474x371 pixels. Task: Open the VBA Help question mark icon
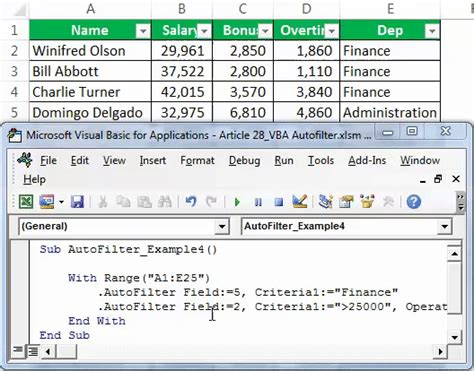click(414, 202)
